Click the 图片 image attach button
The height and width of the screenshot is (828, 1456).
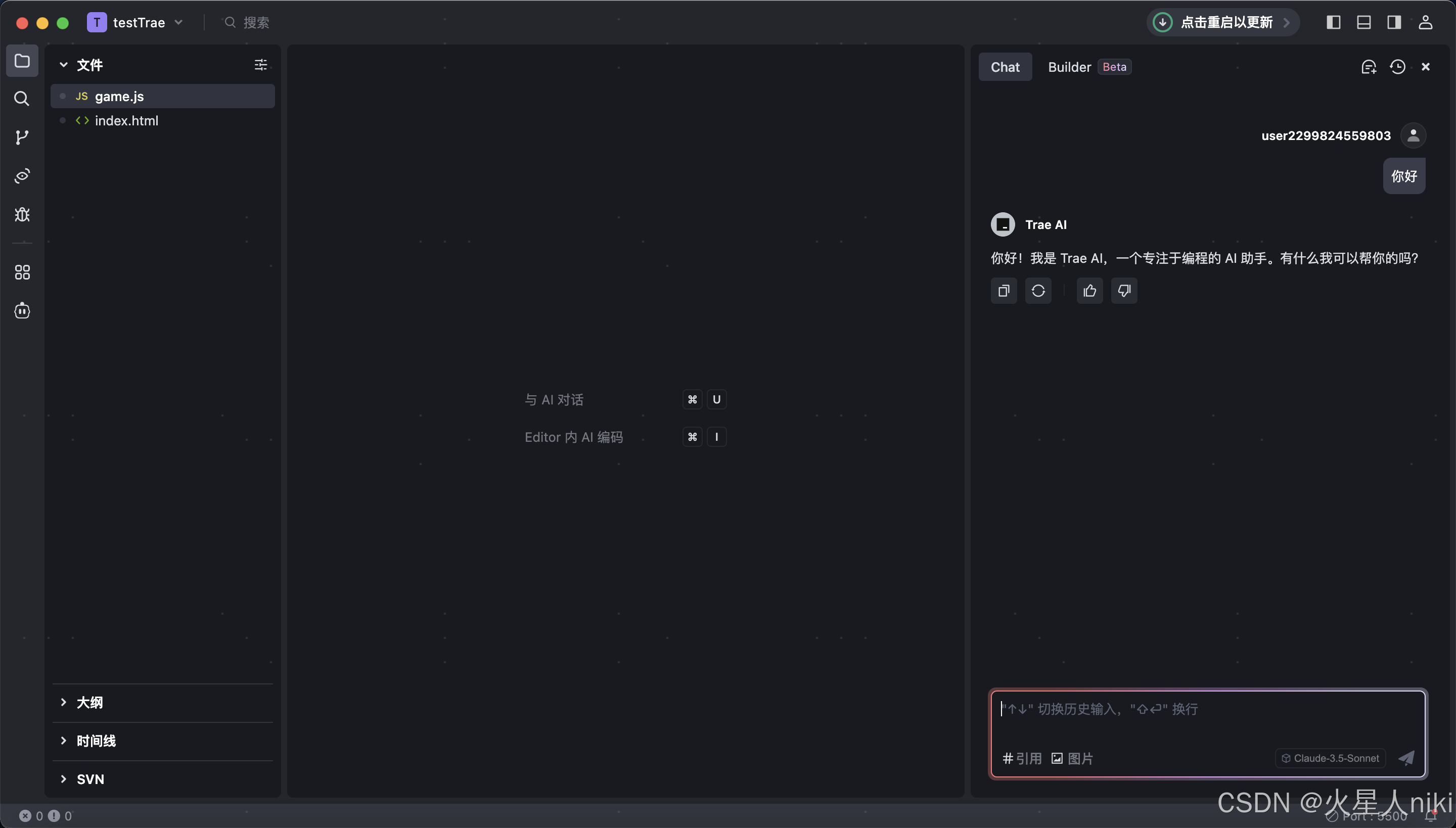[1073, 757]
